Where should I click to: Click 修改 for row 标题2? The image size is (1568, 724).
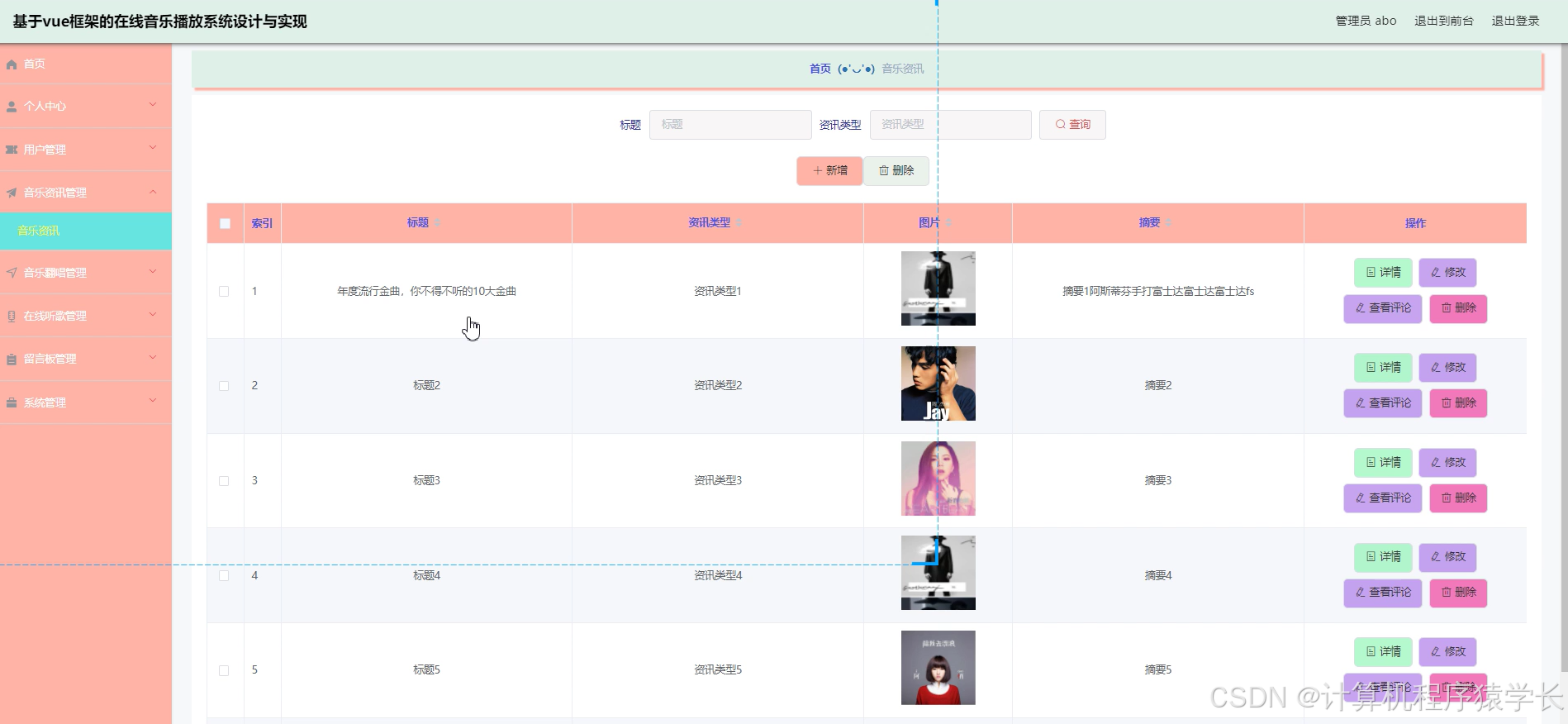[1447, 367]
